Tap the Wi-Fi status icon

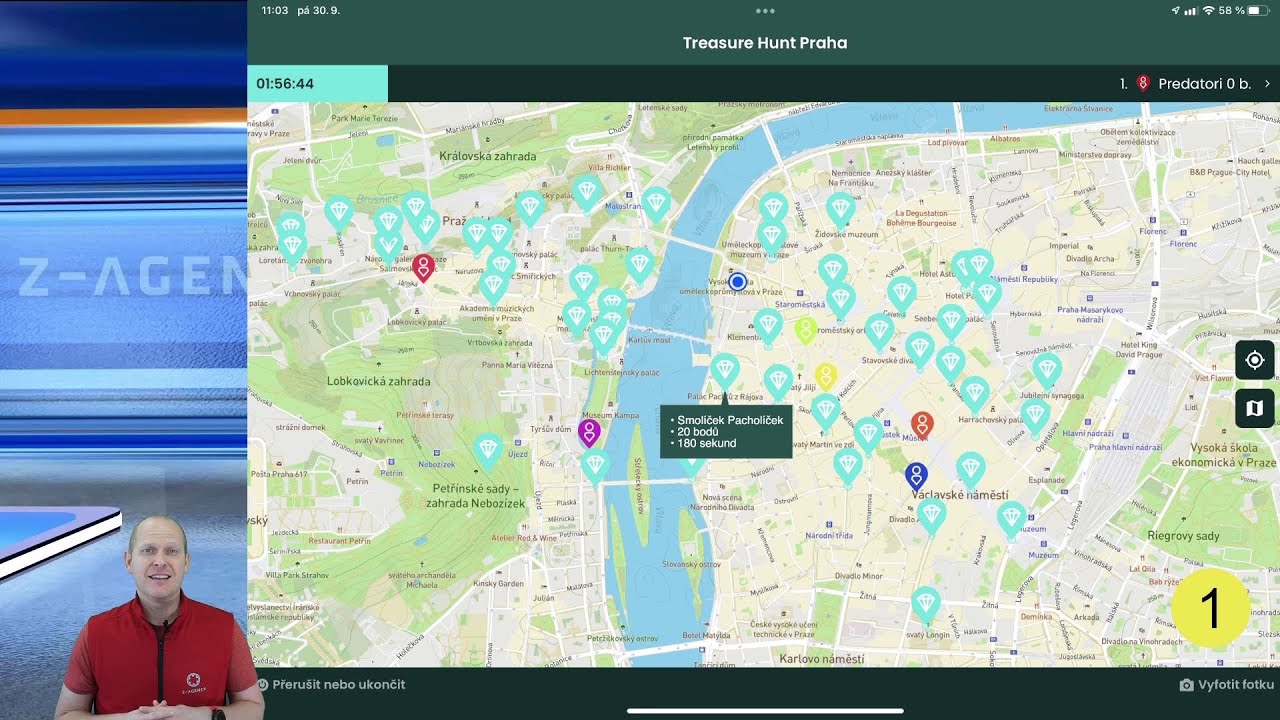click(1209, 10)
